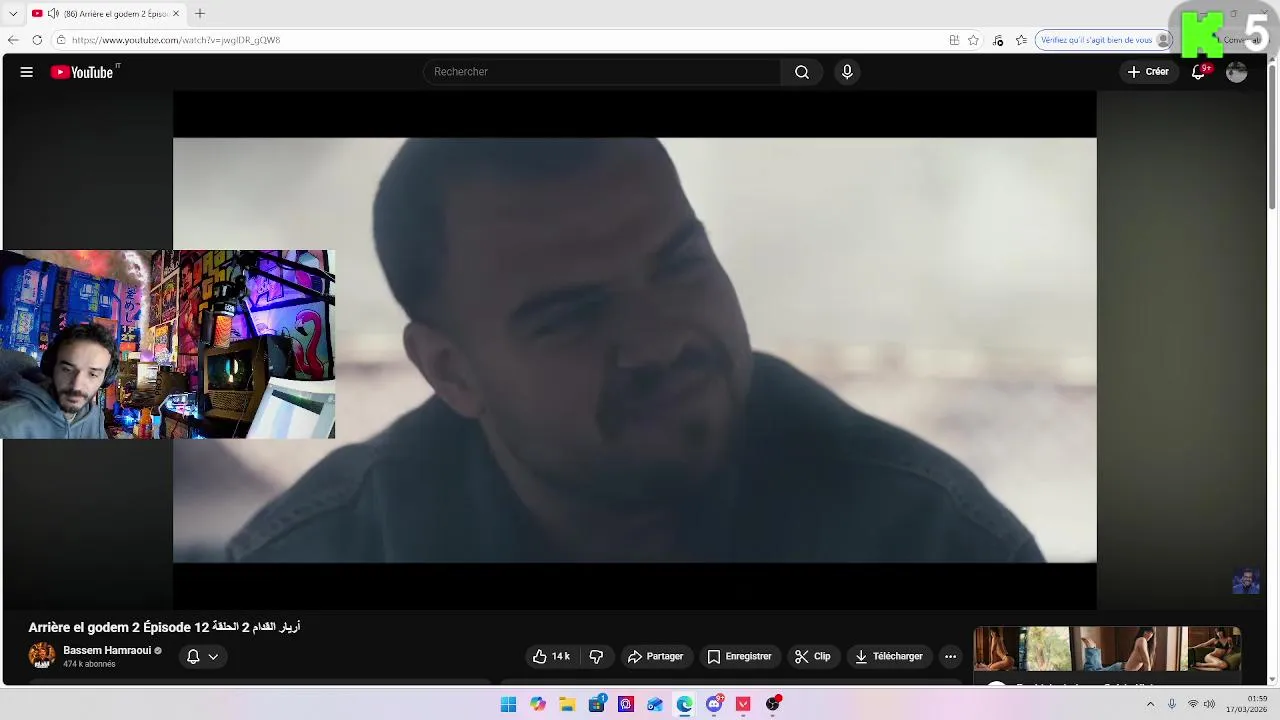
Task: Create a Clip with the scissors button
Action: click(x=813, y=657)
